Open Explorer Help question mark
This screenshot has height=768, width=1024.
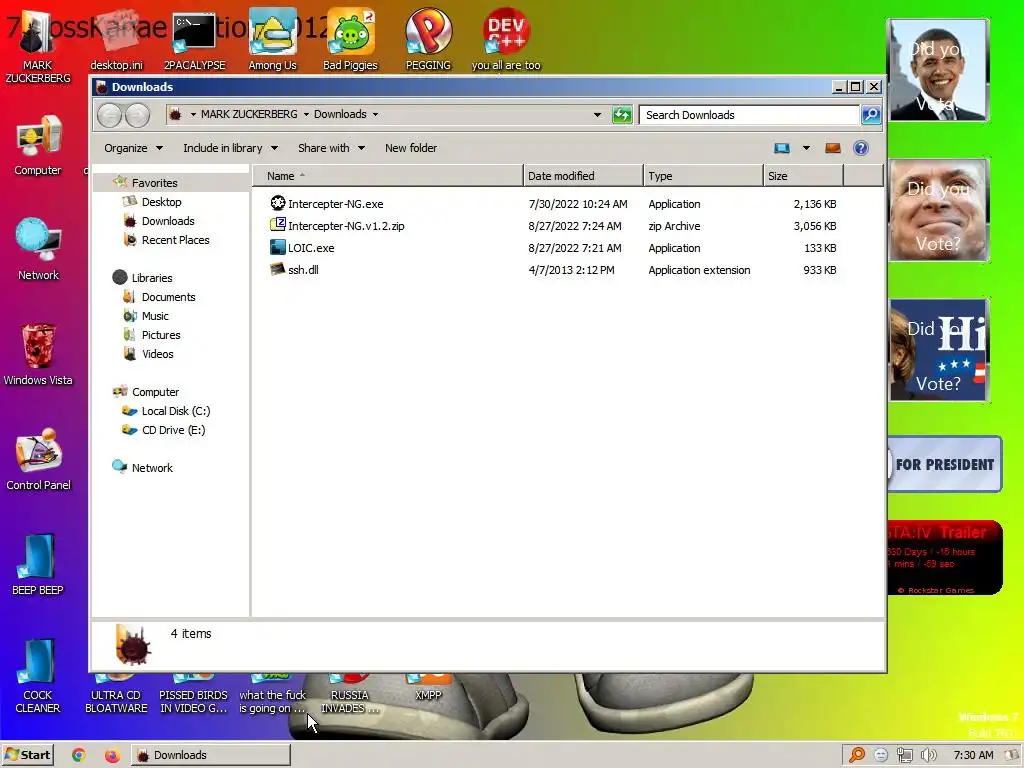pos(861,148)
